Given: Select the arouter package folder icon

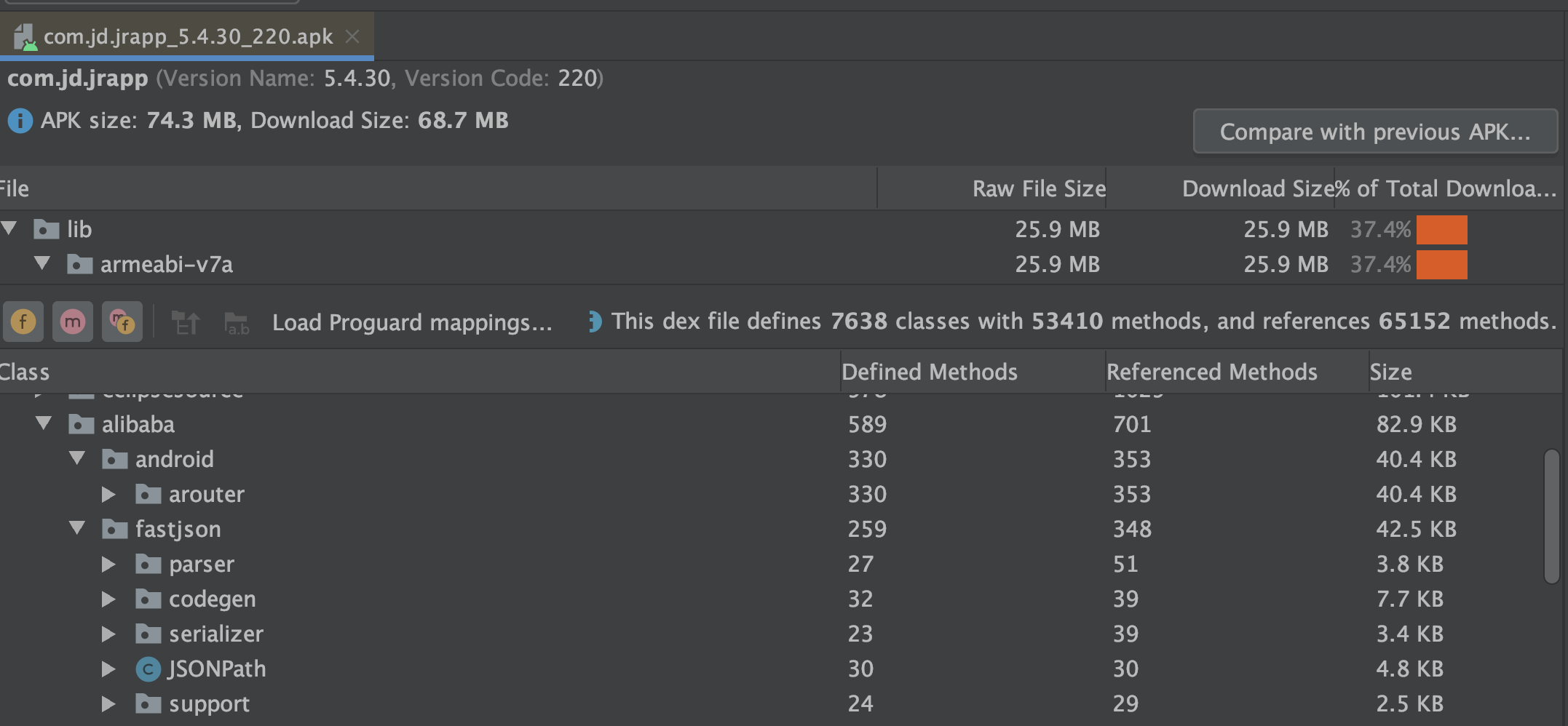Looking at the screenshot, I should (x=148, y=494).
